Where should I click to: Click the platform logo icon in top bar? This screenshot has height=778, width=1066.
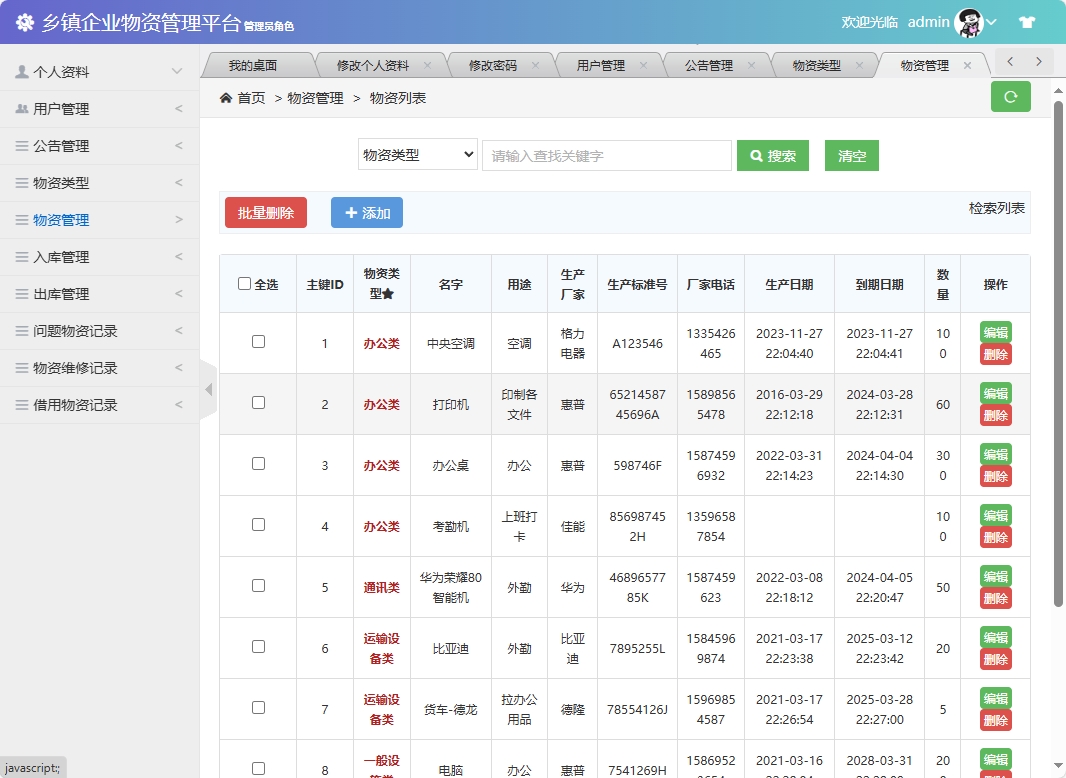[x=24, y=20]
